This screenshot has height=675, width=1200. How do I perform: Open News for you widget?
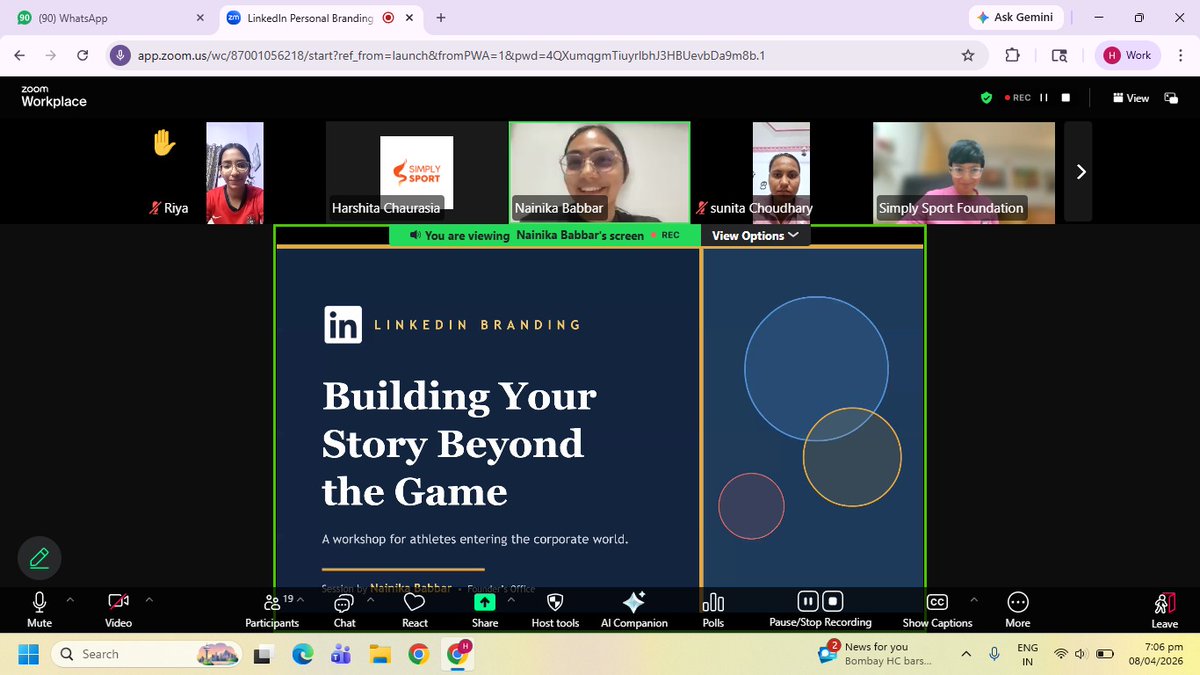coord(875,654)
